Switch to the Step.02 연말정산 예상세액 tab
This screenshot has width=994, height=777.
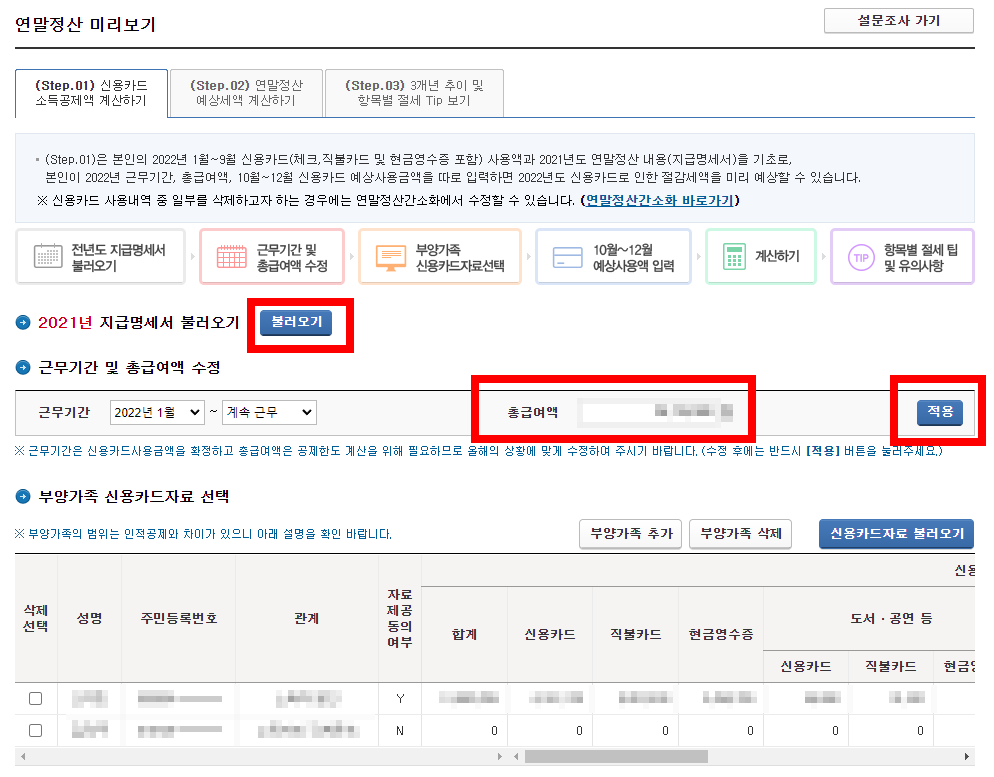246,92
